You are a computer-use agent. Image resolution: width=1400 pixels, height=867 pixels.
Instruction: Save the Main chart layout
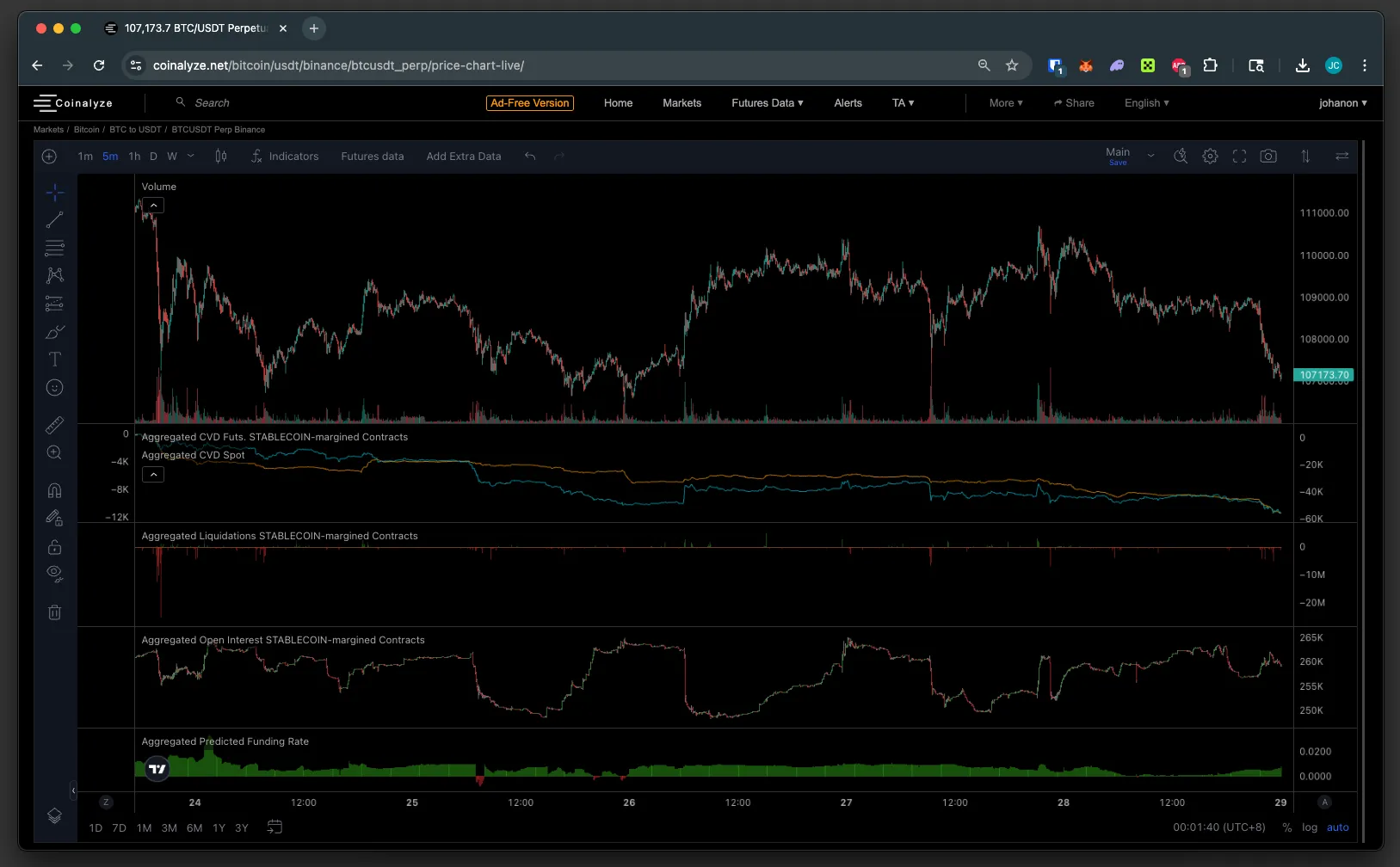pyautogui.click(x=1118, y=162)
